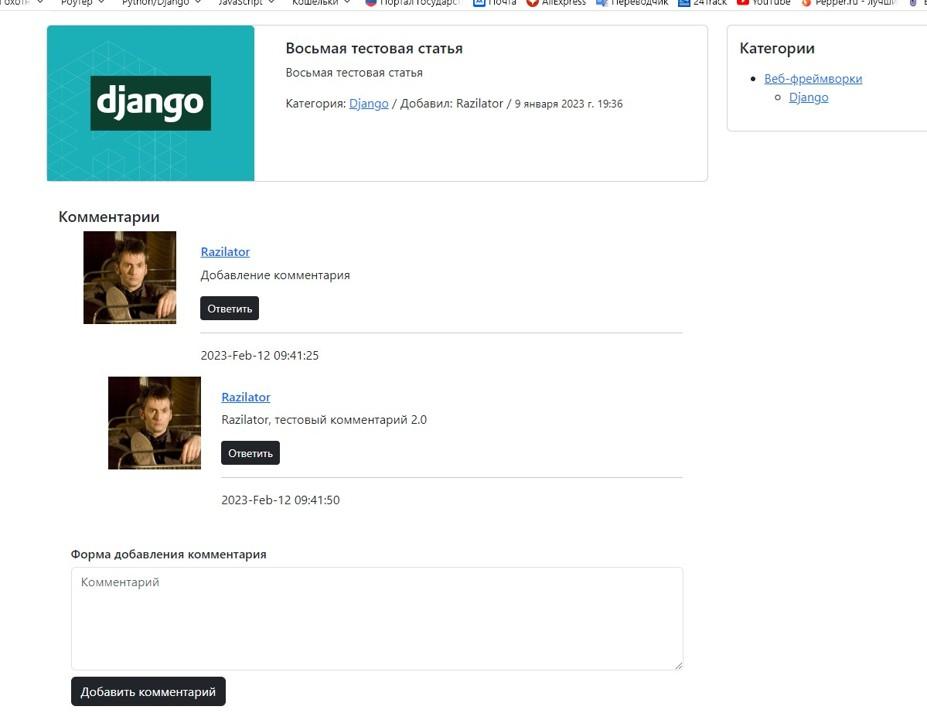Expand the Python/Django bookmarks folder
Viewport: 927px width, 720px height.
pos(161,3)
